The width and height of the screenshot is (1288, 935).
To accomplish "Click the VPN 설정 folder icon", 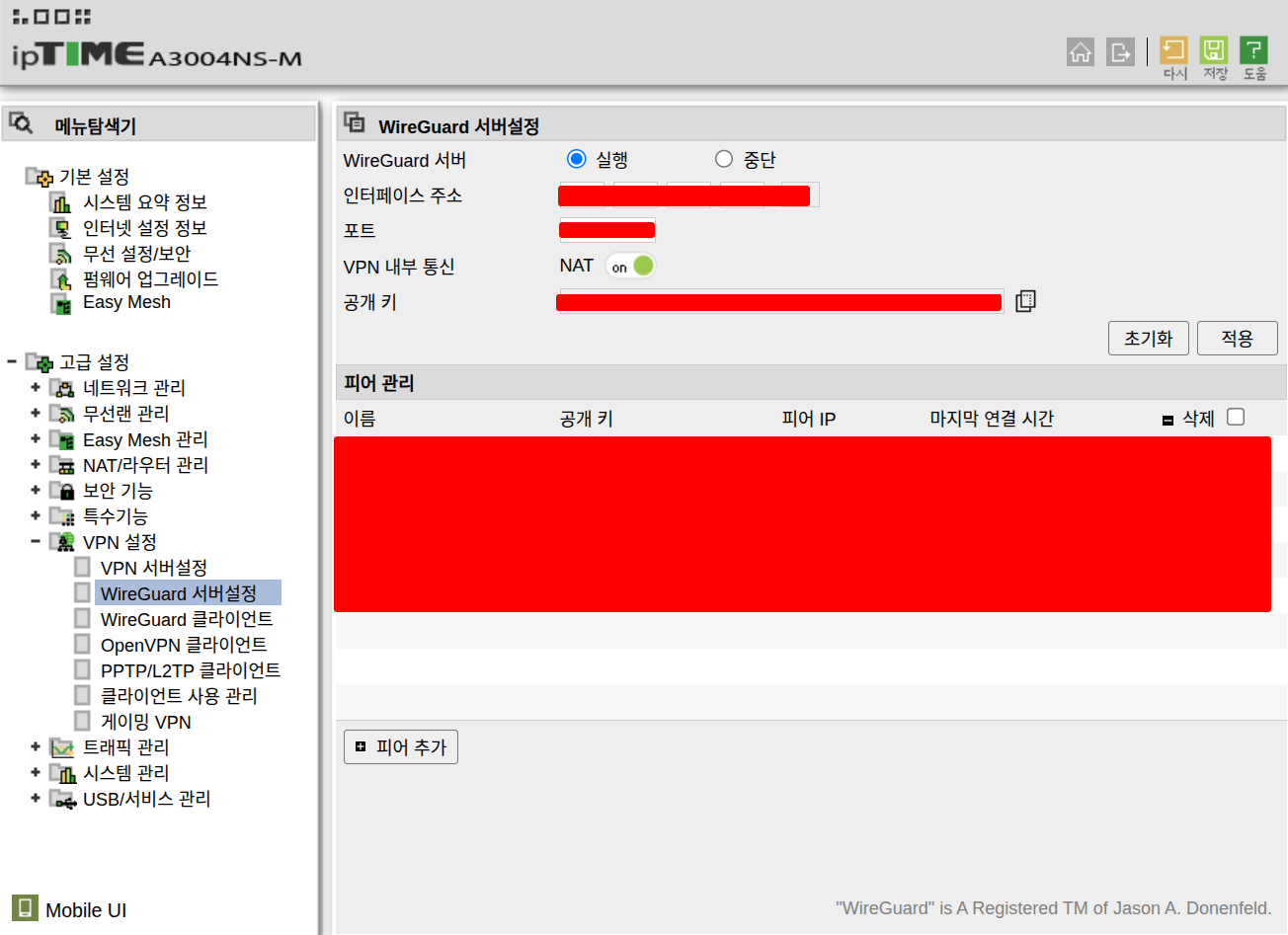I will [62, 542].
